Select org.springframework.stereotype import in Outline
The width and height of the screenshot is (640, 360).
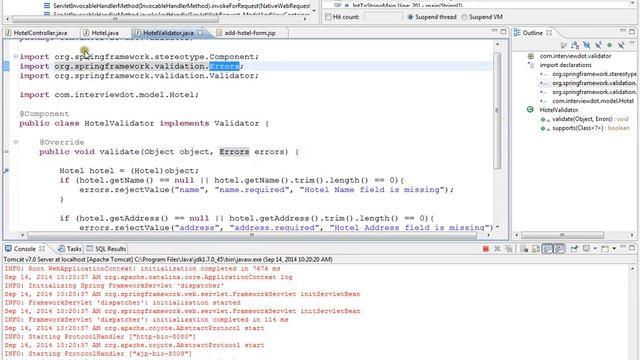pos(594,74)
